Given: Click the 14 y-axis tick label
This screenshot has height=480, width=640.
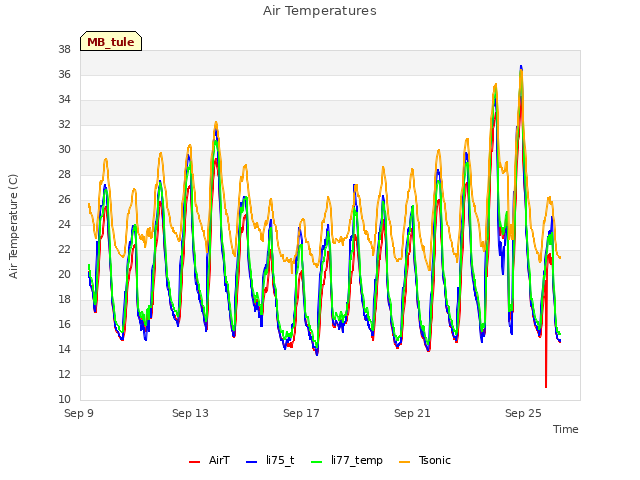Looking at the screenshot, I should click(64, 349).
